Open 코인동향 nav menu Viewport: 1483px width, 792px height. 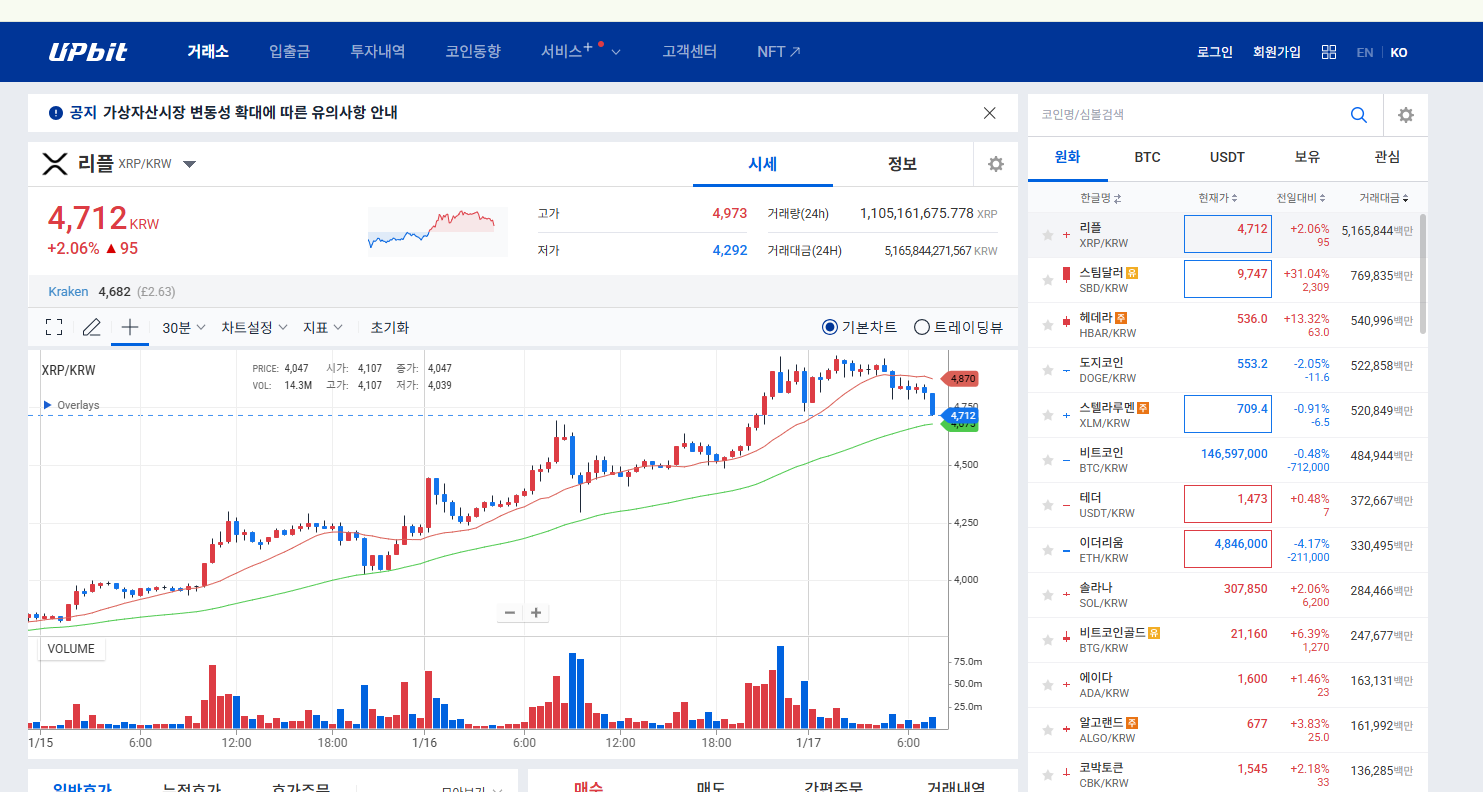click(x=473, y=52)
